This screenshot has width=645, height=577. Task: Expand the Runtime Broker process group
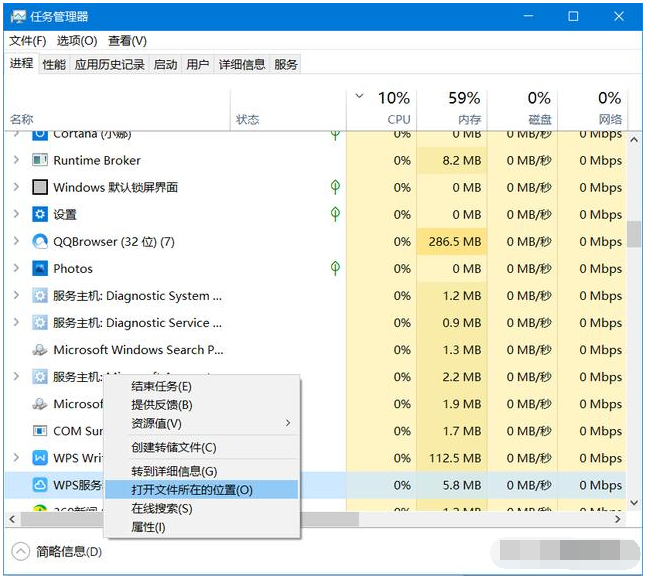16,160
